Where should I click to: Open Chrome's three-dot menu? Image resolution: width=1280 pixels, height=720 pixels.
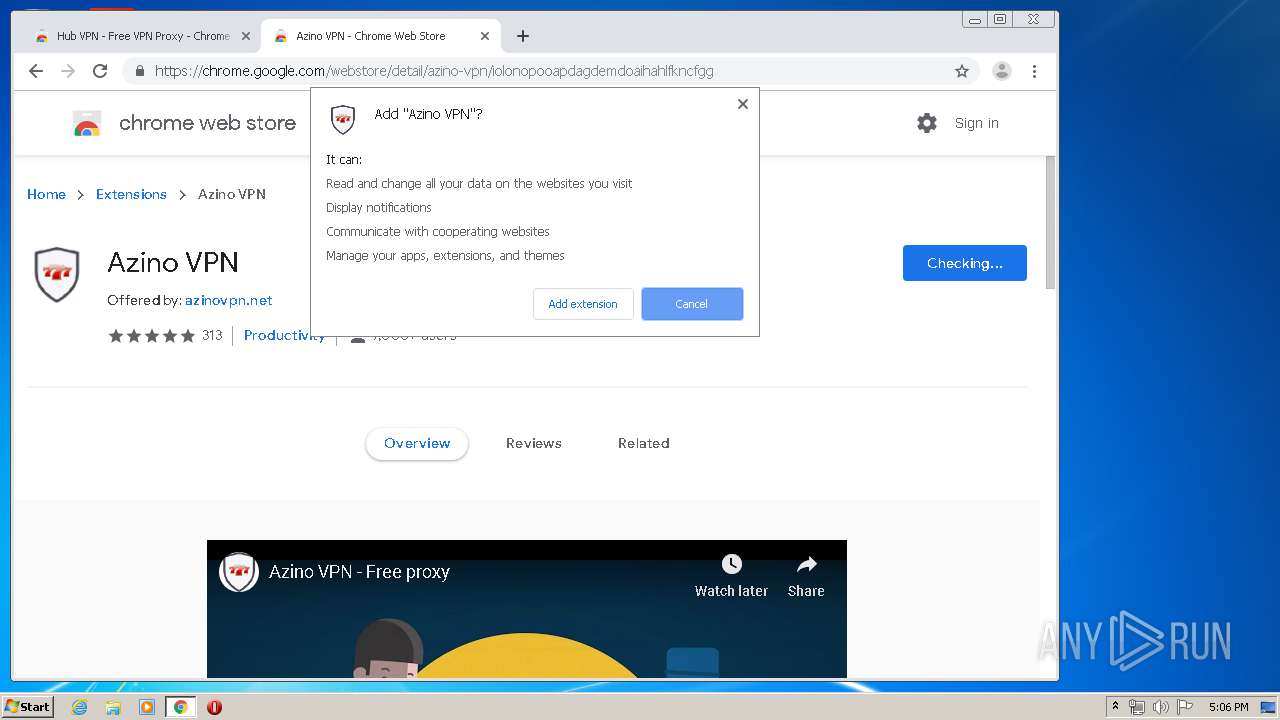point(1034,71)
